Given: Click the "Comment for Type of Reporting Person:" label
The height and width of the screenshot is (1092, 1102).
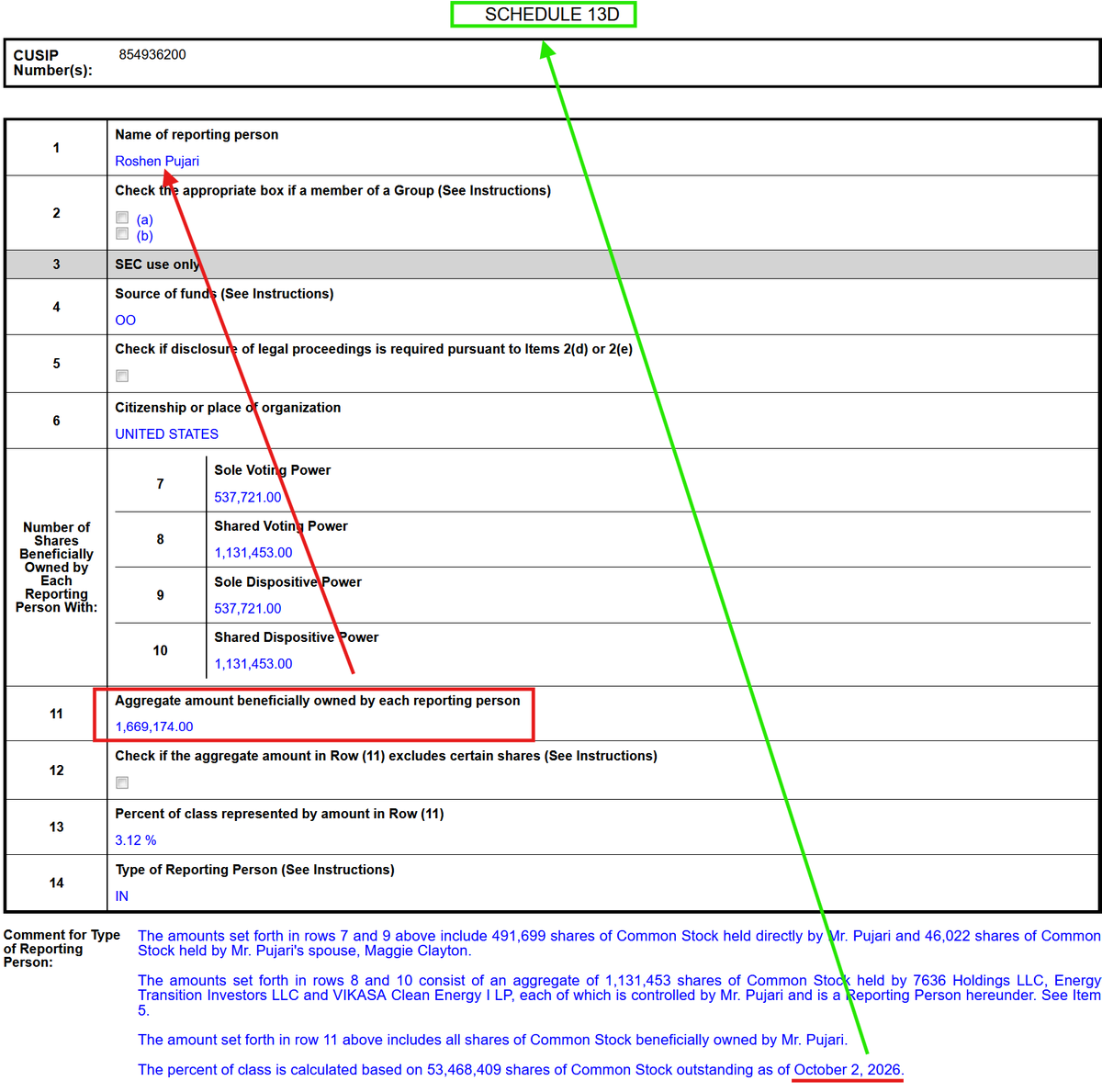Looking at the screenshot, I should click(x=62, y=949).
